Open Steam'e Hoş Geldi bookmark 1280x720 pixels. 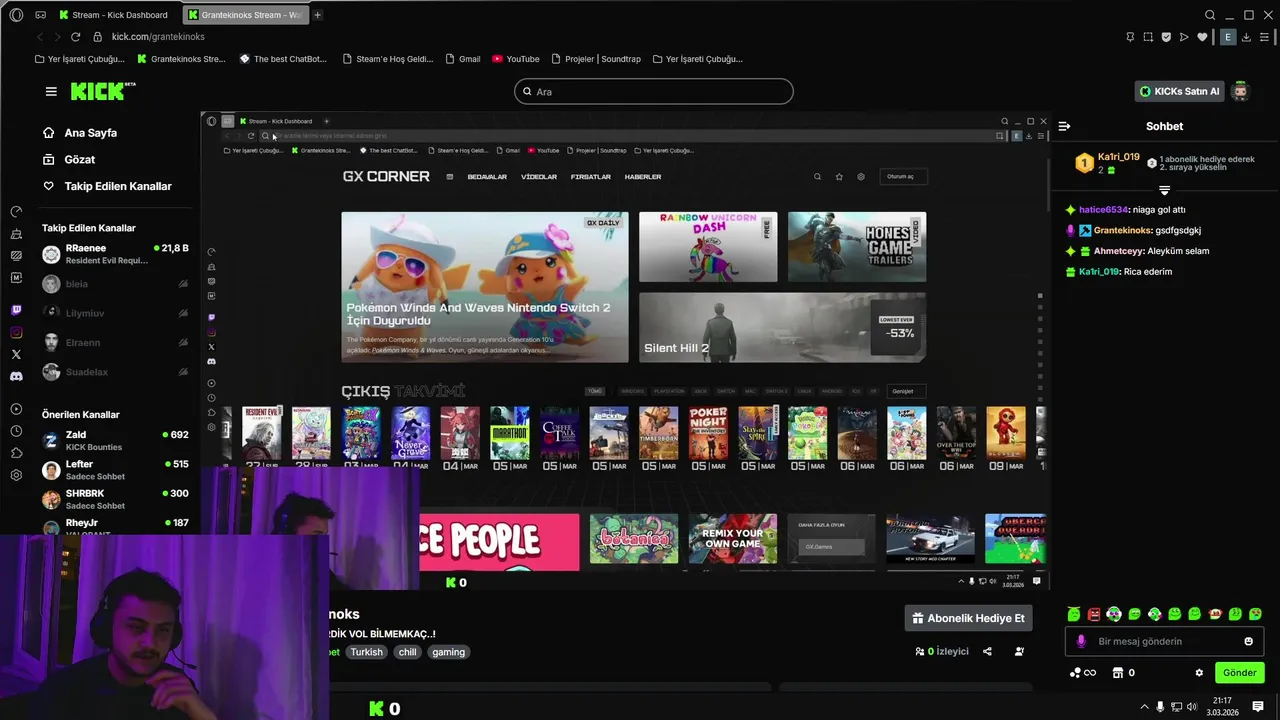pyautogui.click(x=387, y=59)
